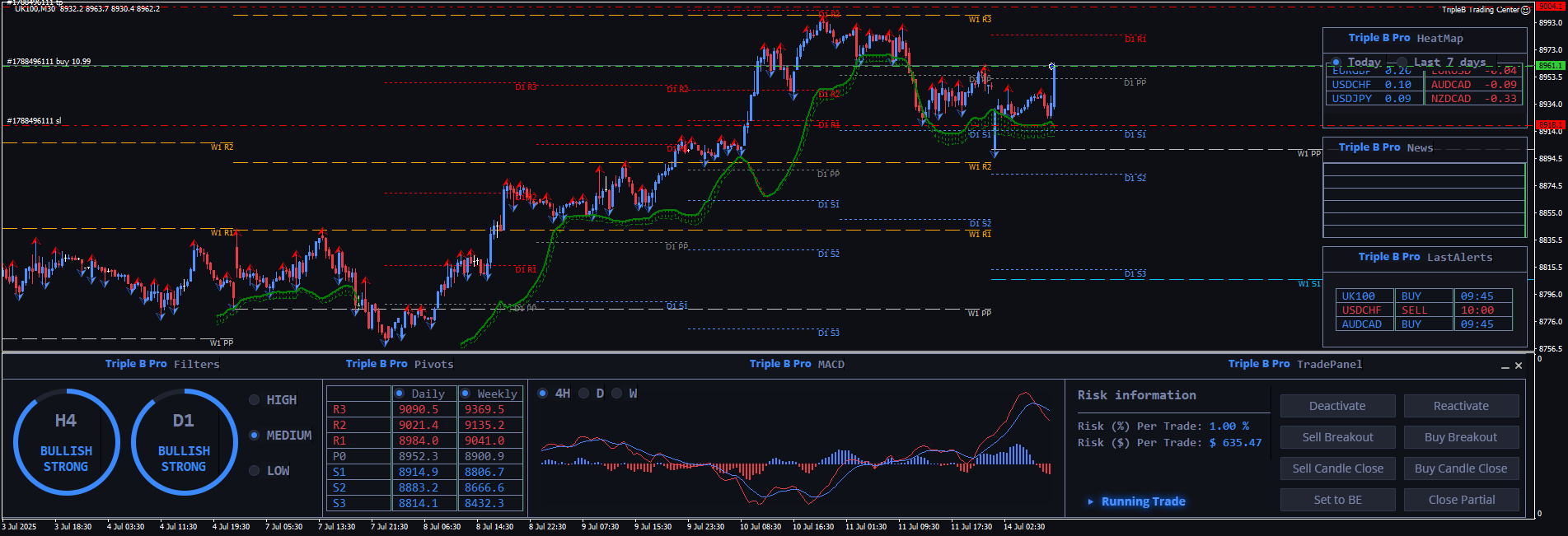1568x536 pixels.
Task: Click the Close Partial button
Action: pos(1461,500)
